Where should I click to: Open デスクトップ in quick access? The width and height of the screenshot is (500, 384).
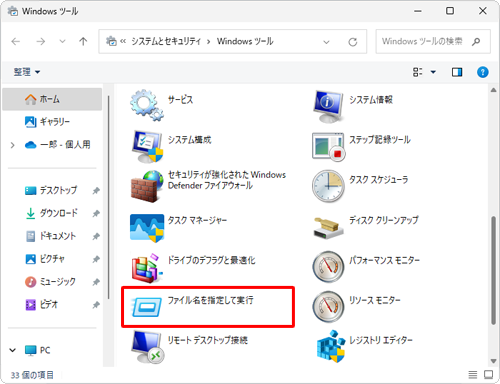click(x=51, y=190)
